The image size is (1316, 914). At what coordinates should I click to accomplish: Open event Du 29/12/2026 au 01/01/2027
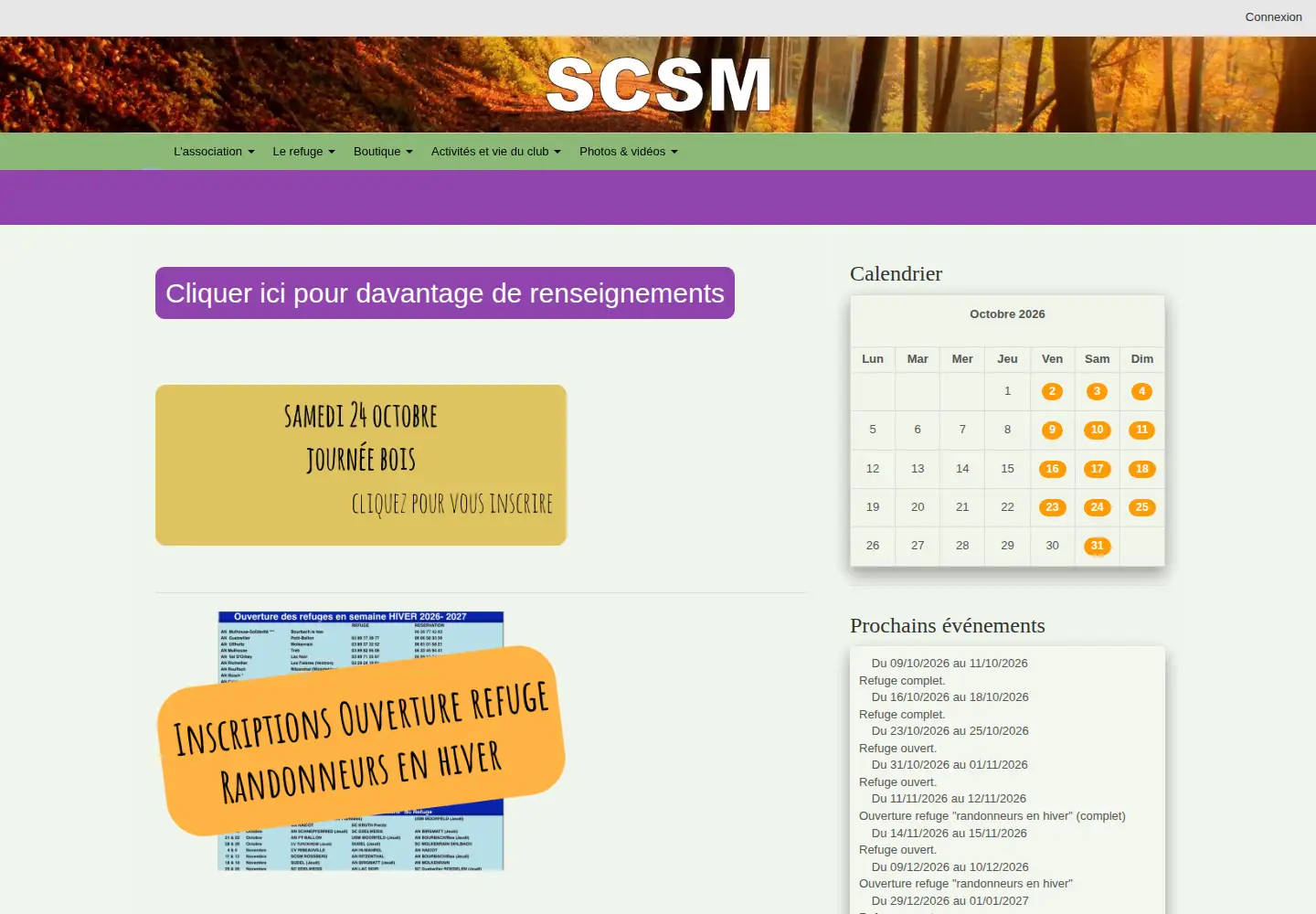pyautogui.click(x=950, y=901)
